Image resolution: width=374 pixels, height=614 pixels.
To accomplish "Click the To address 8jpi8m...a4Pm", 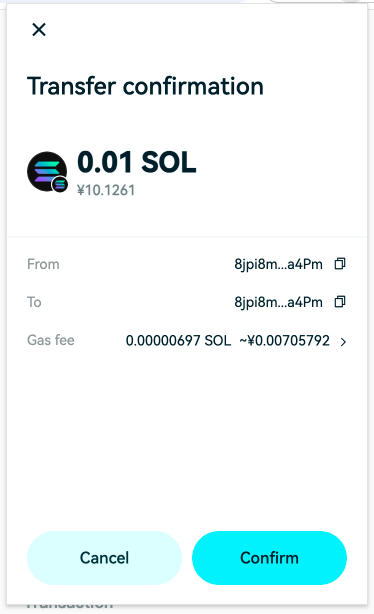I will pos(278,303).
